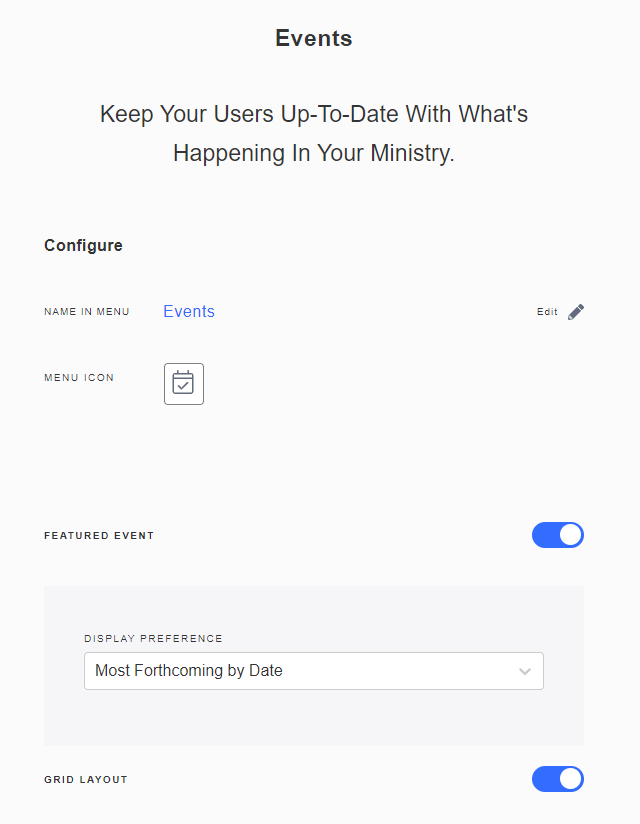
Task: Click the Configure section header
Action: (x=83, y=245)
